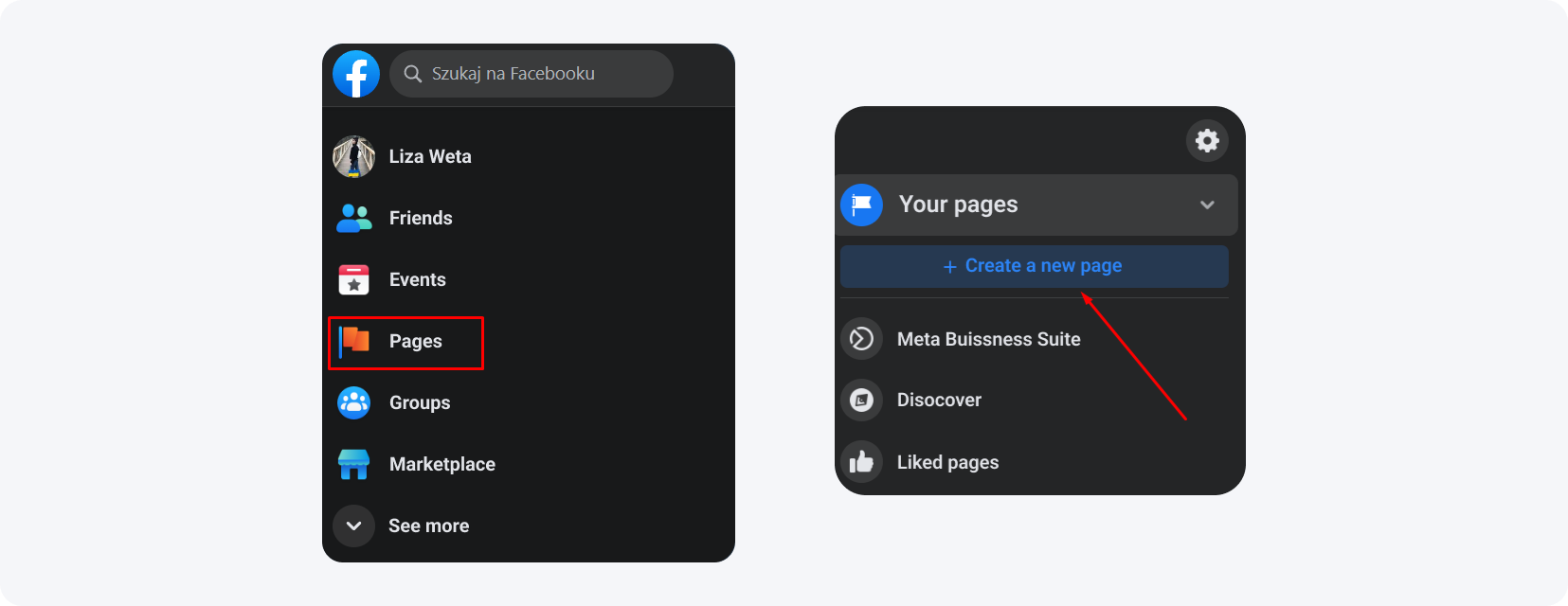
Task: Select the Pages label in sidebar
Action: (416, 341)
